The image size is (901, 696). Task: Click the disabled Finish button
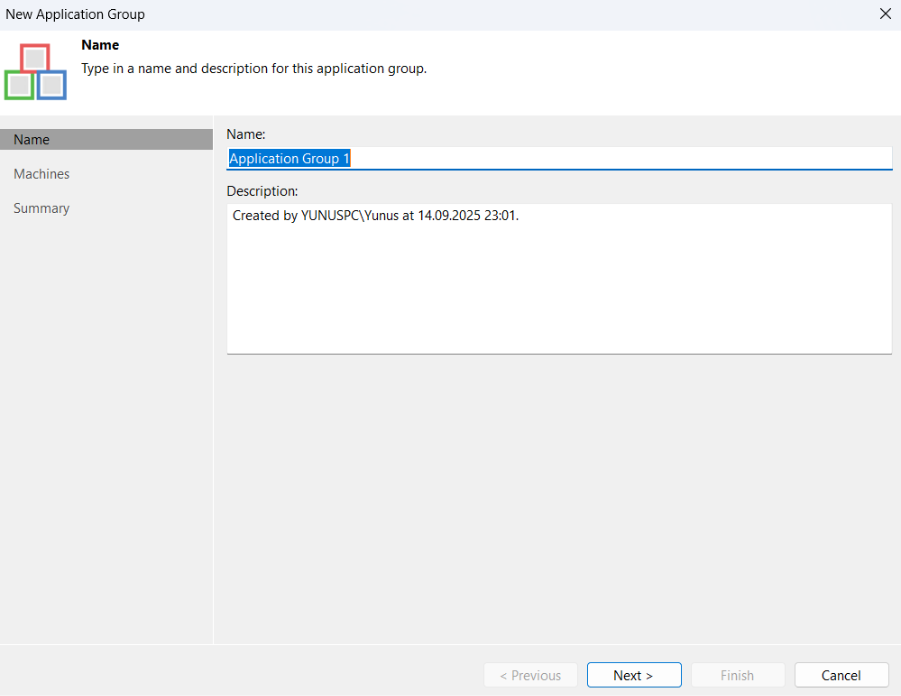pyautogui.click(x=737, y=675)
